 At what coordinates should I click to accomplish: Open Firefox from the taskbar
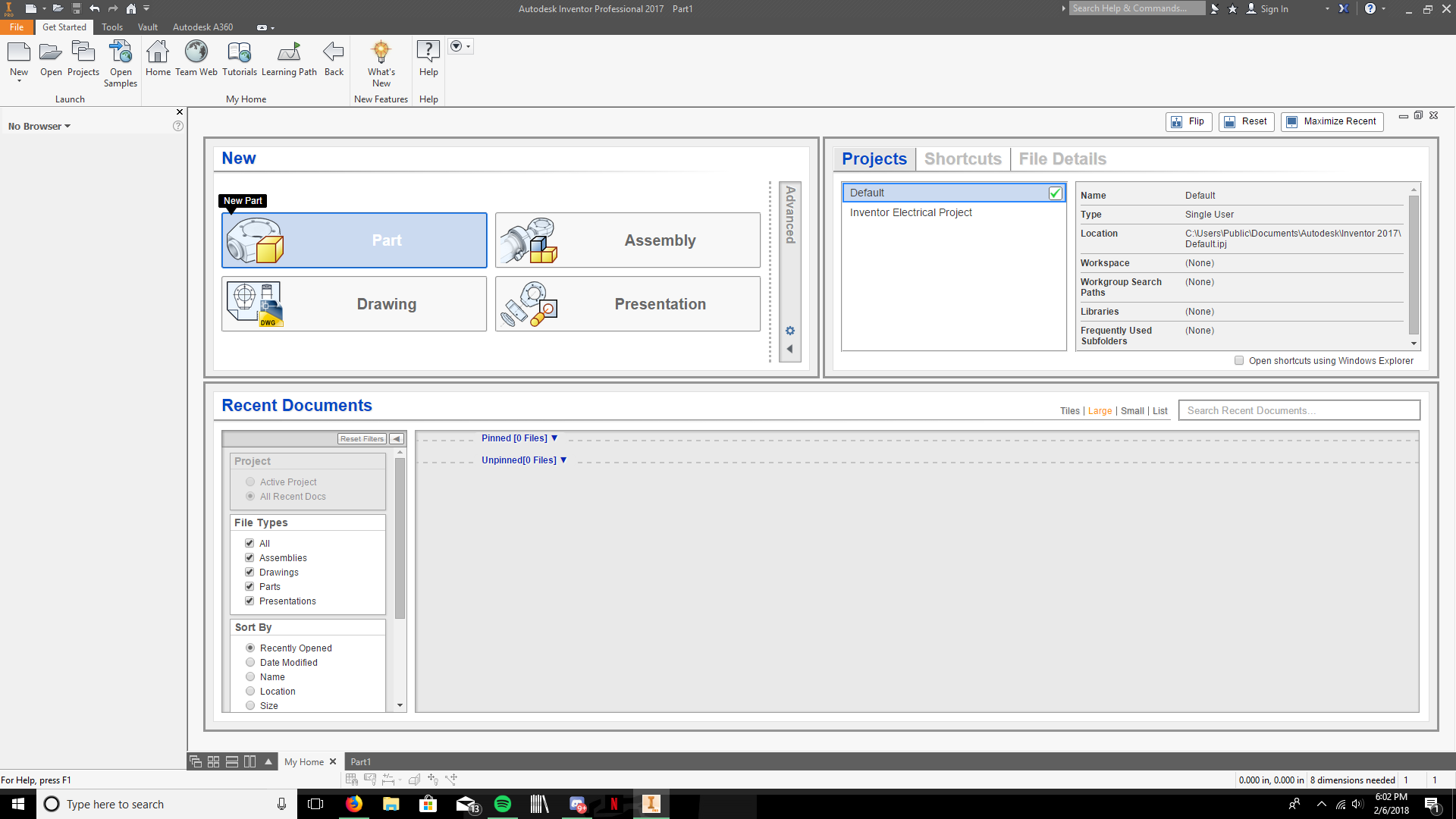354,804
